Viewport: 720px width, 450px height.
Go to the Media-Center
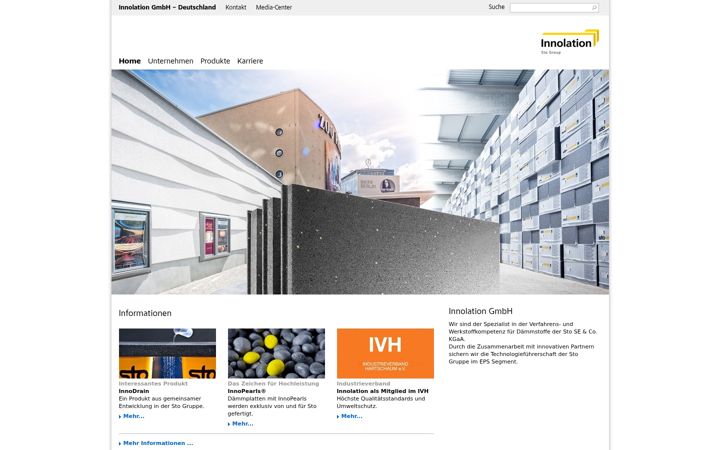click(274, 7)
